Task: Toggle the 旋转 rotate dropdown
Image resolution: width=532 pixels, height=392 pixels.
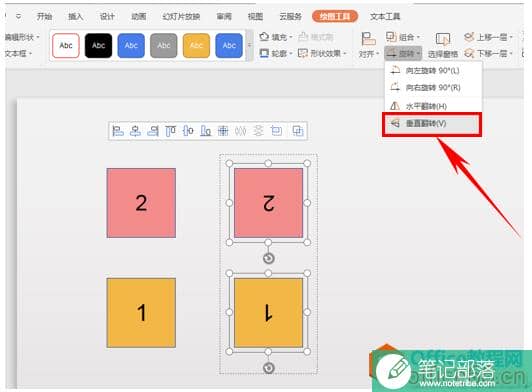Action: coord(403,53)
